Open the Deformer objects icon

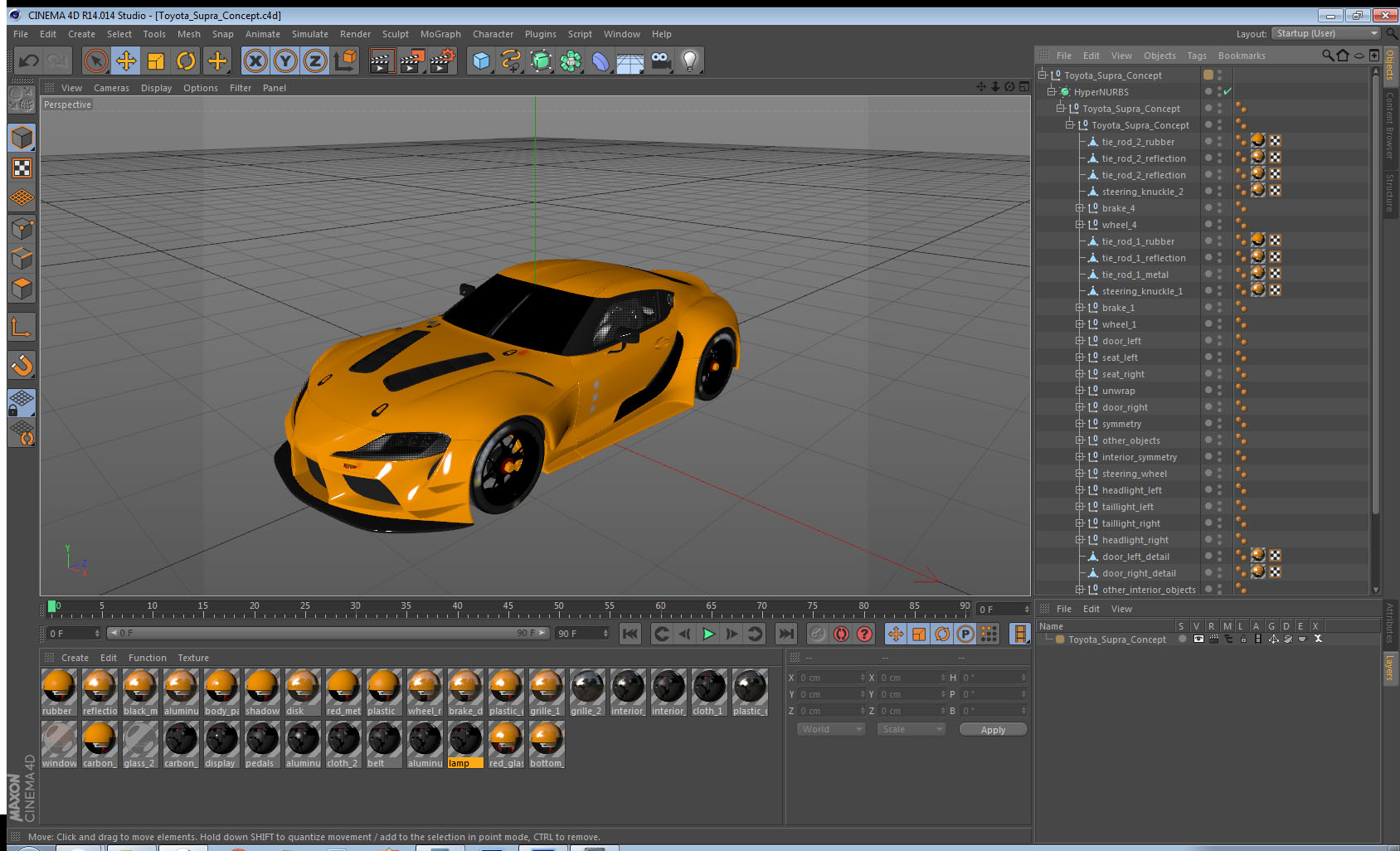coord(600,61)
